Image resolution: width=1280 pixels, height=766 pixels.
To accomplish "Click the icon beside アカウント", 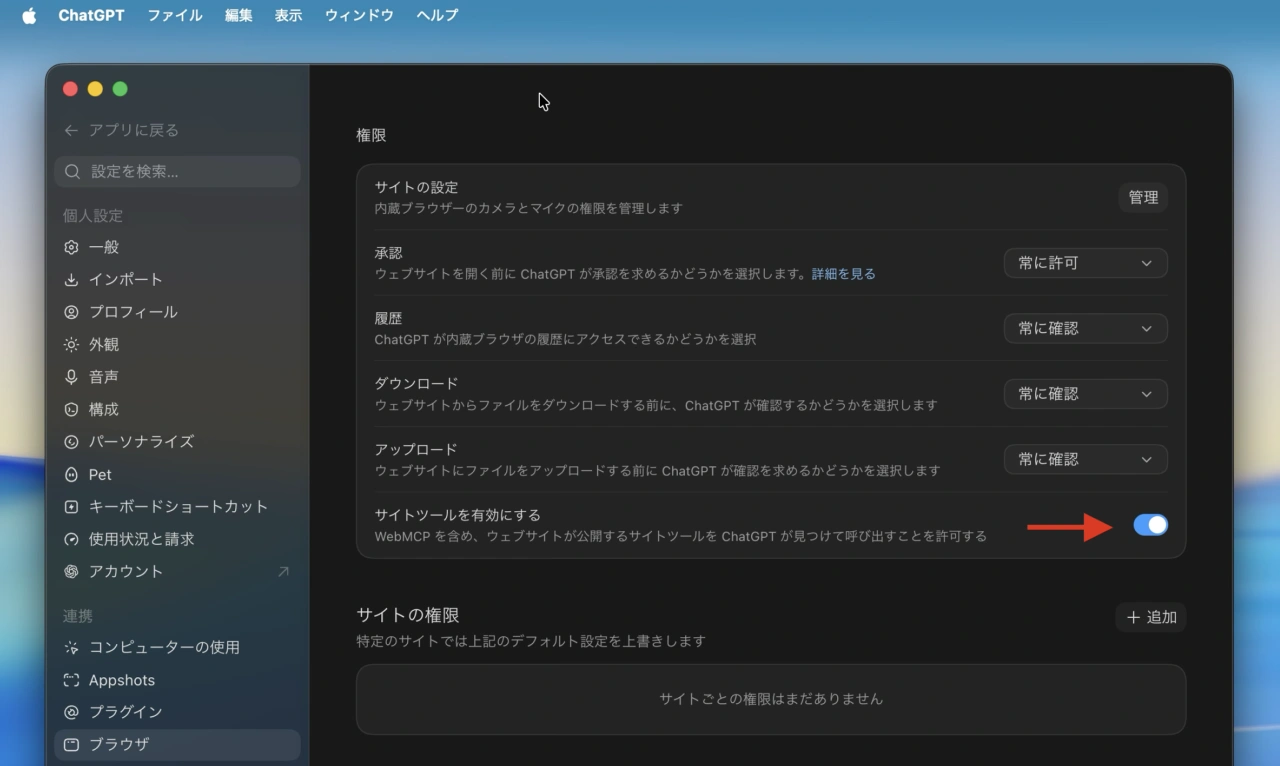I will coord(71,571).
